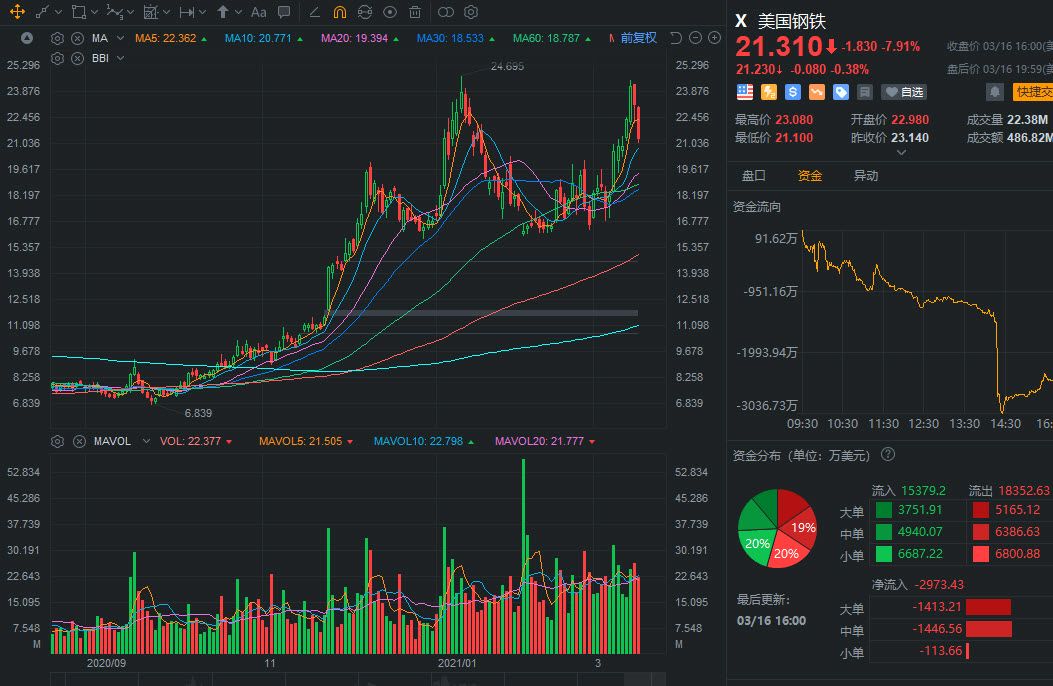Expand the BBI indicator dropdown

(120, 58)
